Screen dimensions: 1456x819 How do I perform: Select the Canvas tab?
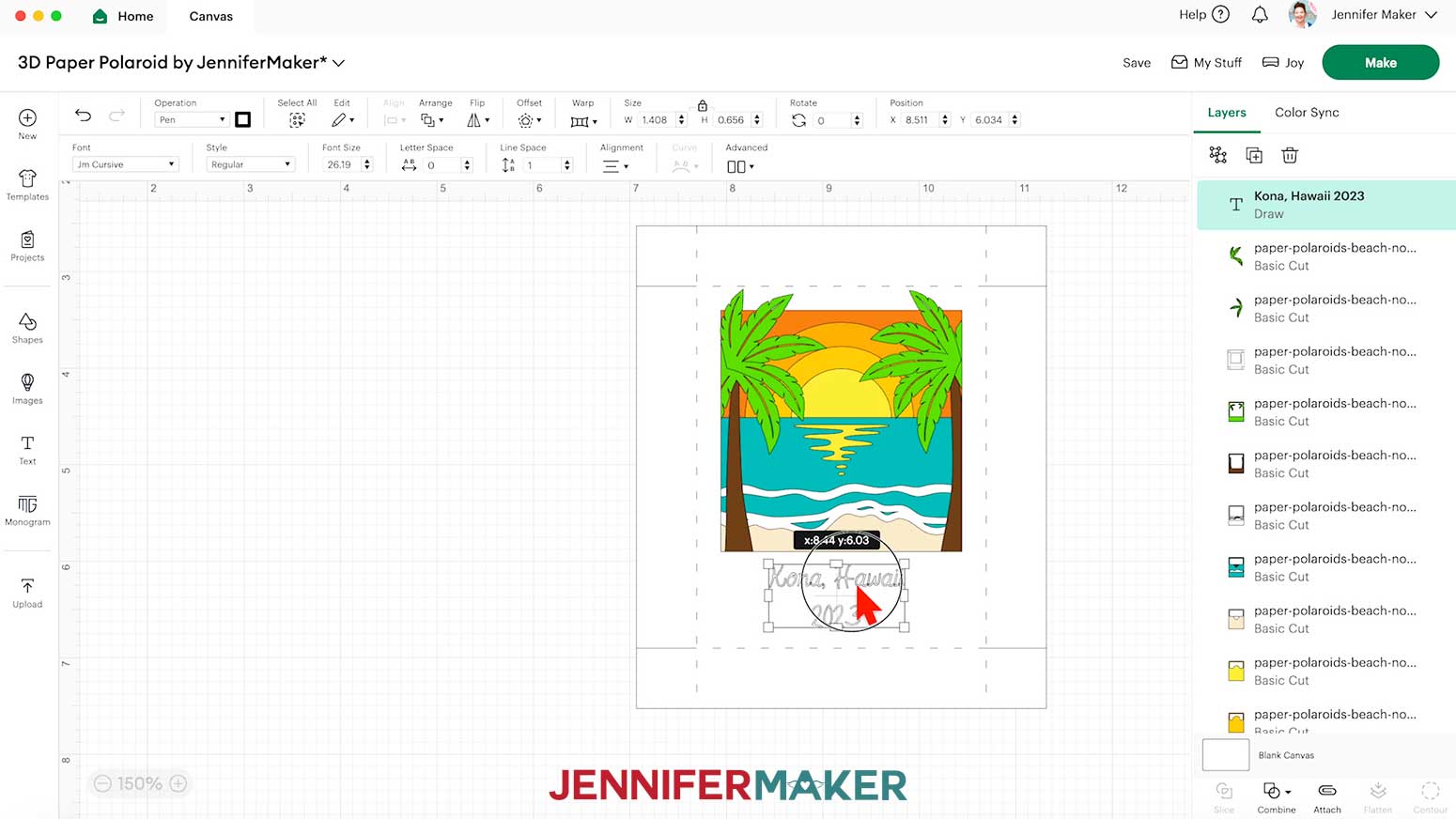click(x=210, y=16)
